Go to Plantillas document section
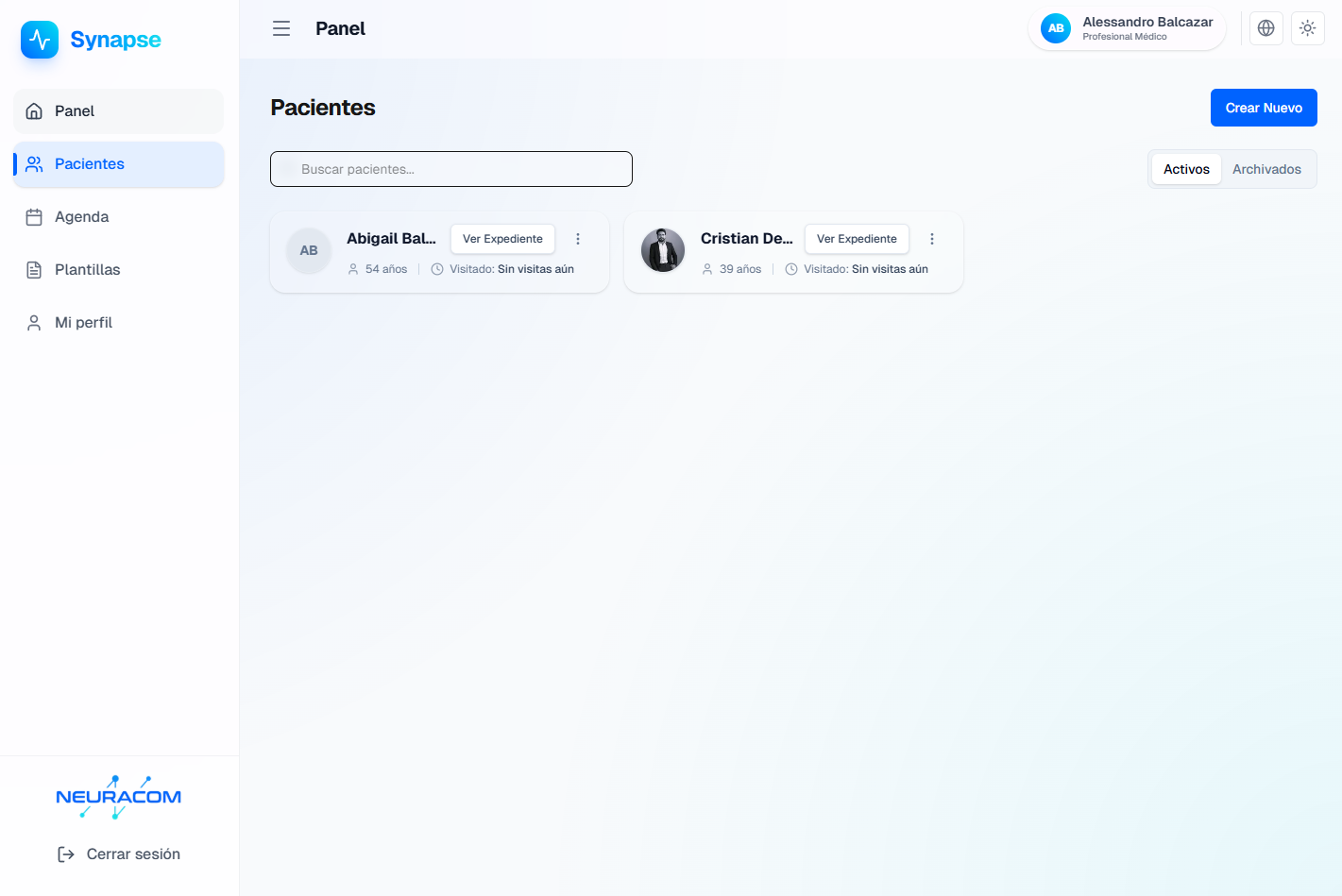 coord(119,270)
